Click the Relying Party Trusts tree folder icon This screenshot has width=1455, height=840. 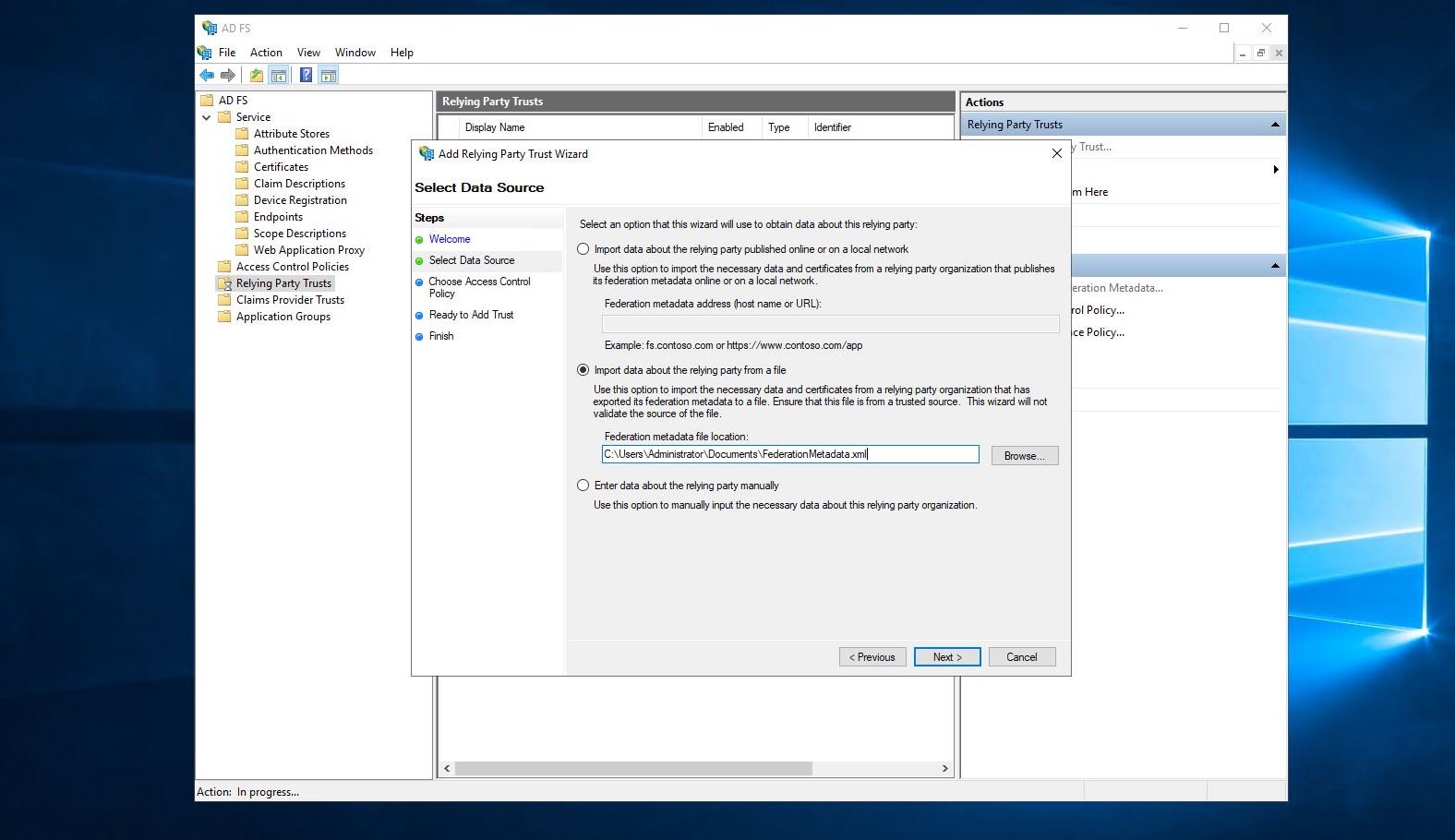(x=224, y=283)
